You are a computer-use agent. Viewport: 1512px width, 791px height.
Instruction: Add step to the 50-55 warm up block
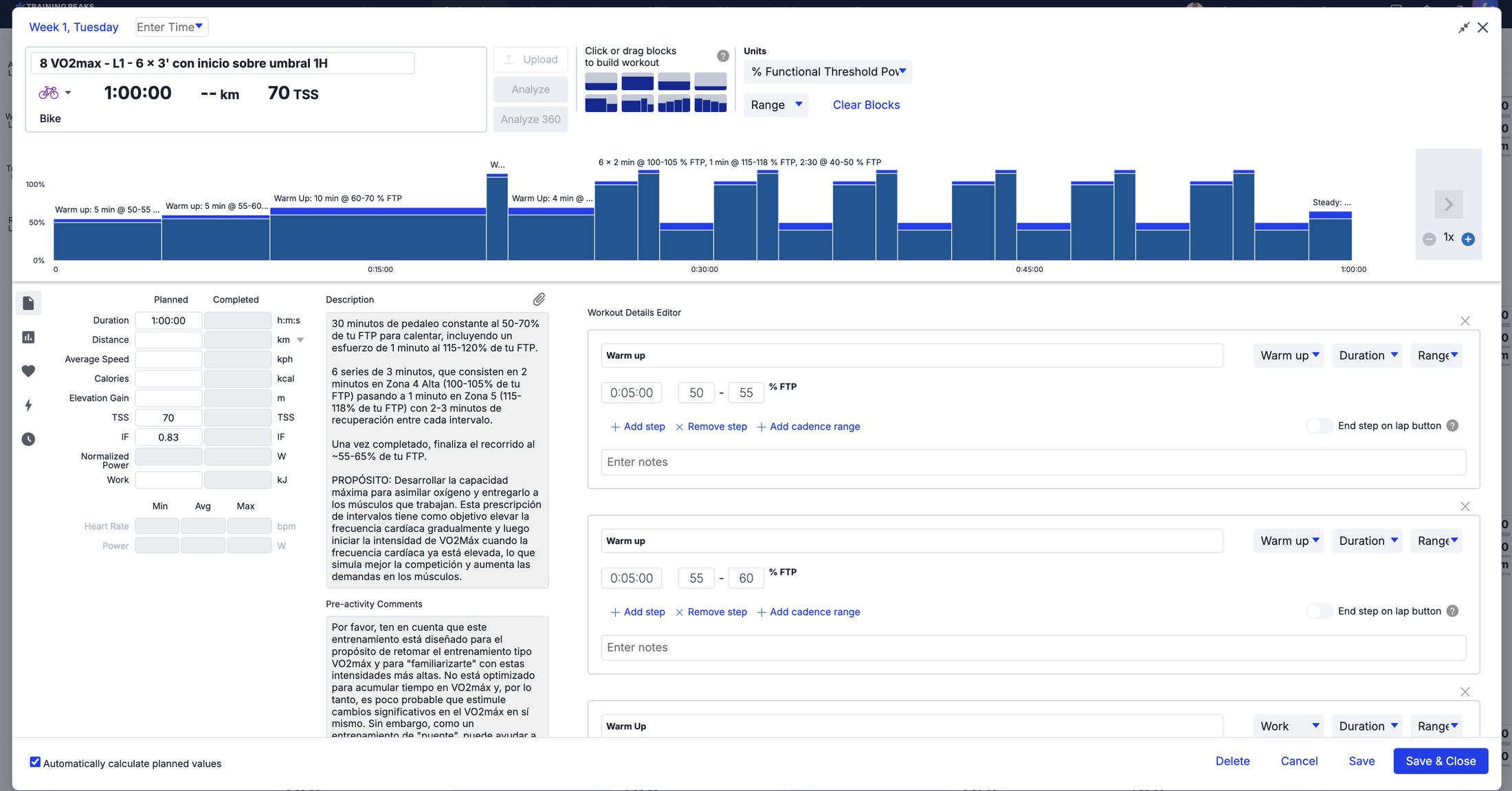point(638,426)
